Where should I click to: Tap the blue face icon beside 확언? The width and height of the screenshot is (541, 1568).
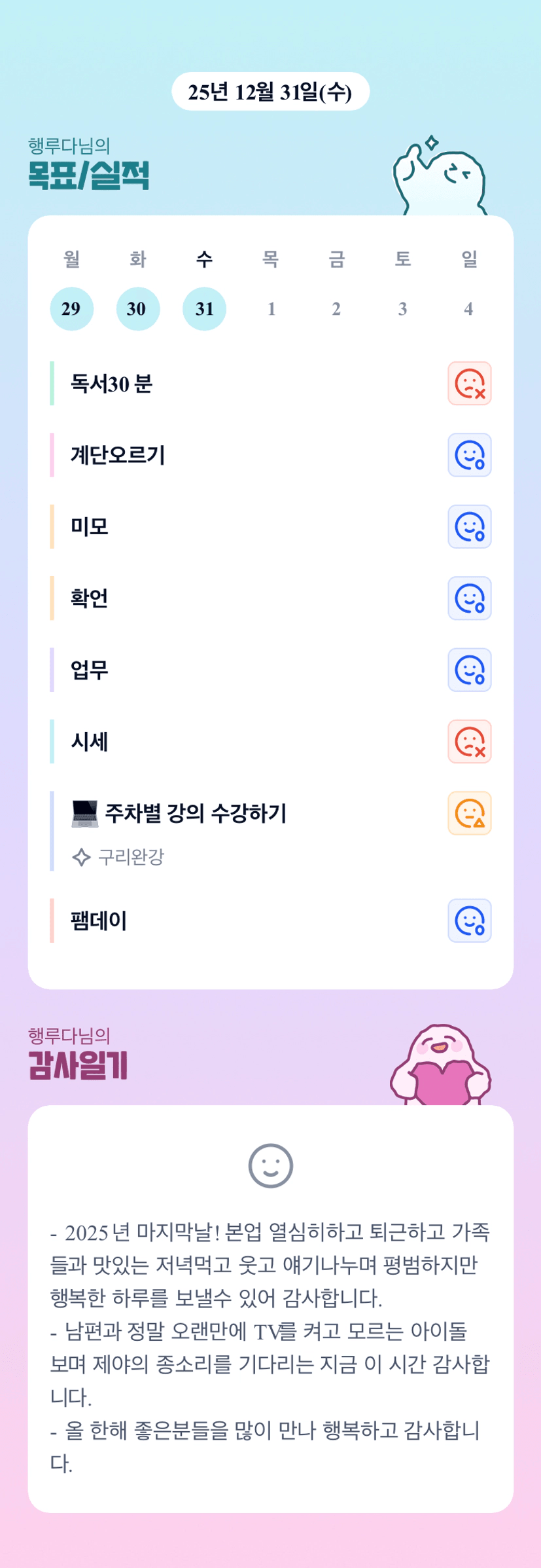[469, 598]
